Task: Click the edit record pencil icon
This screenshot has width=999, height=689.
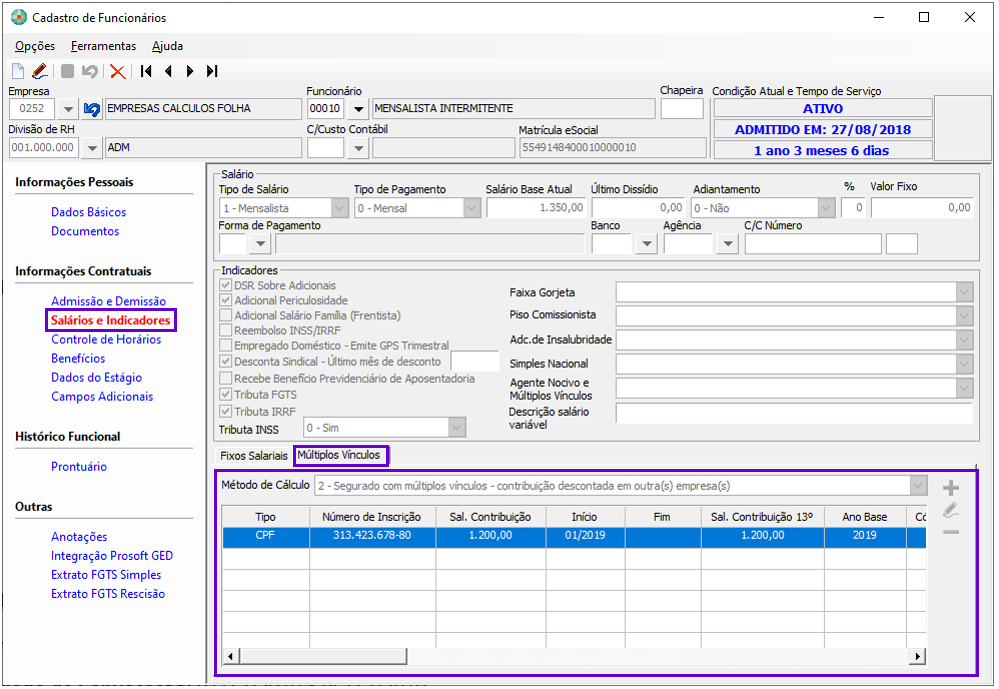Action: 40,71
